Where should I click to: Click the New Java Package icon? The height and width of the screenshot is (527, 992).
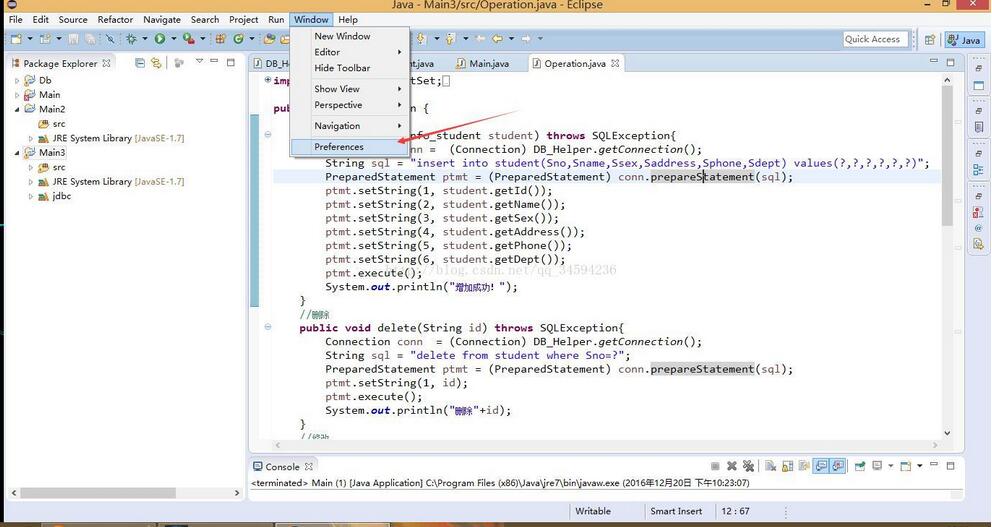pos(220,39)
